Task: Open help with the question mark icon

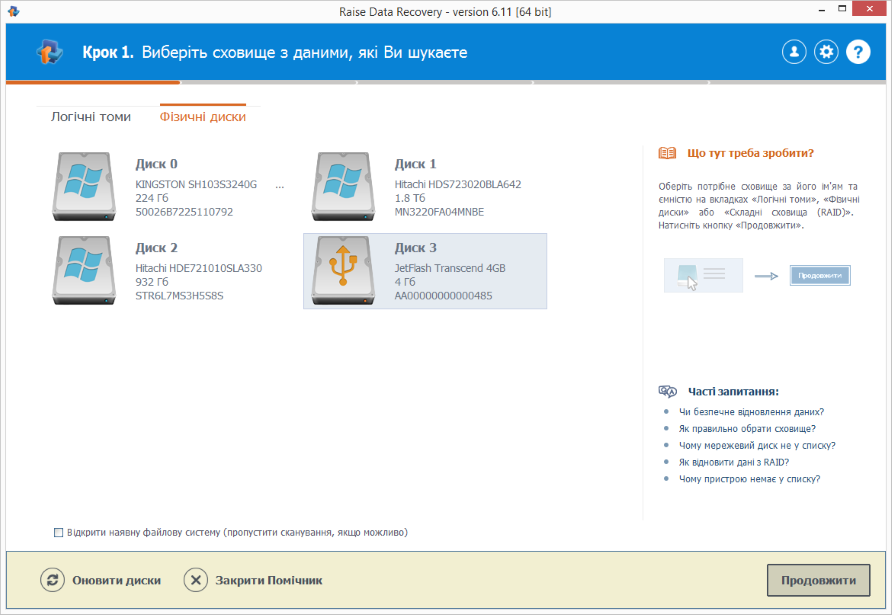Action: click(858, 52)
